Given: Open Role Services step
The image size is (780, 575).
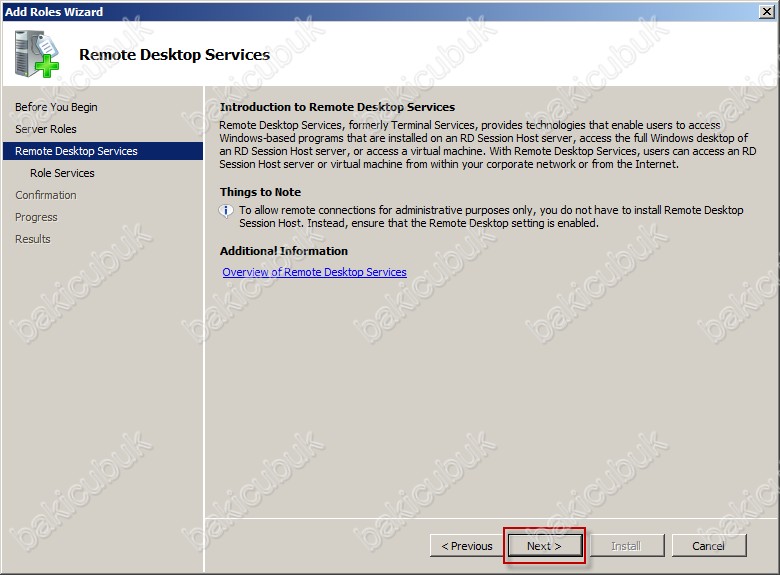Looking at the screenshot, I should 62,173.
